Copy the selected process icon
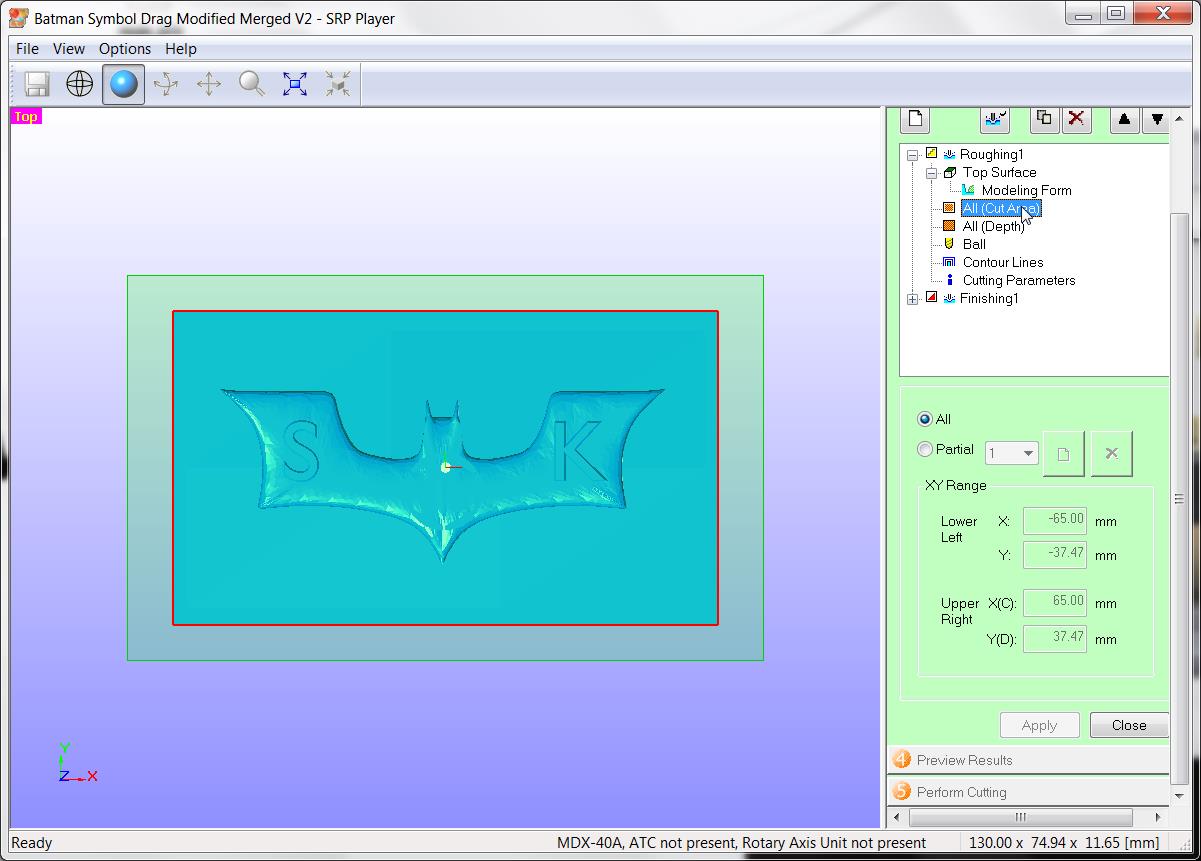This screenshot has width=1201, height=861. 1044,119
